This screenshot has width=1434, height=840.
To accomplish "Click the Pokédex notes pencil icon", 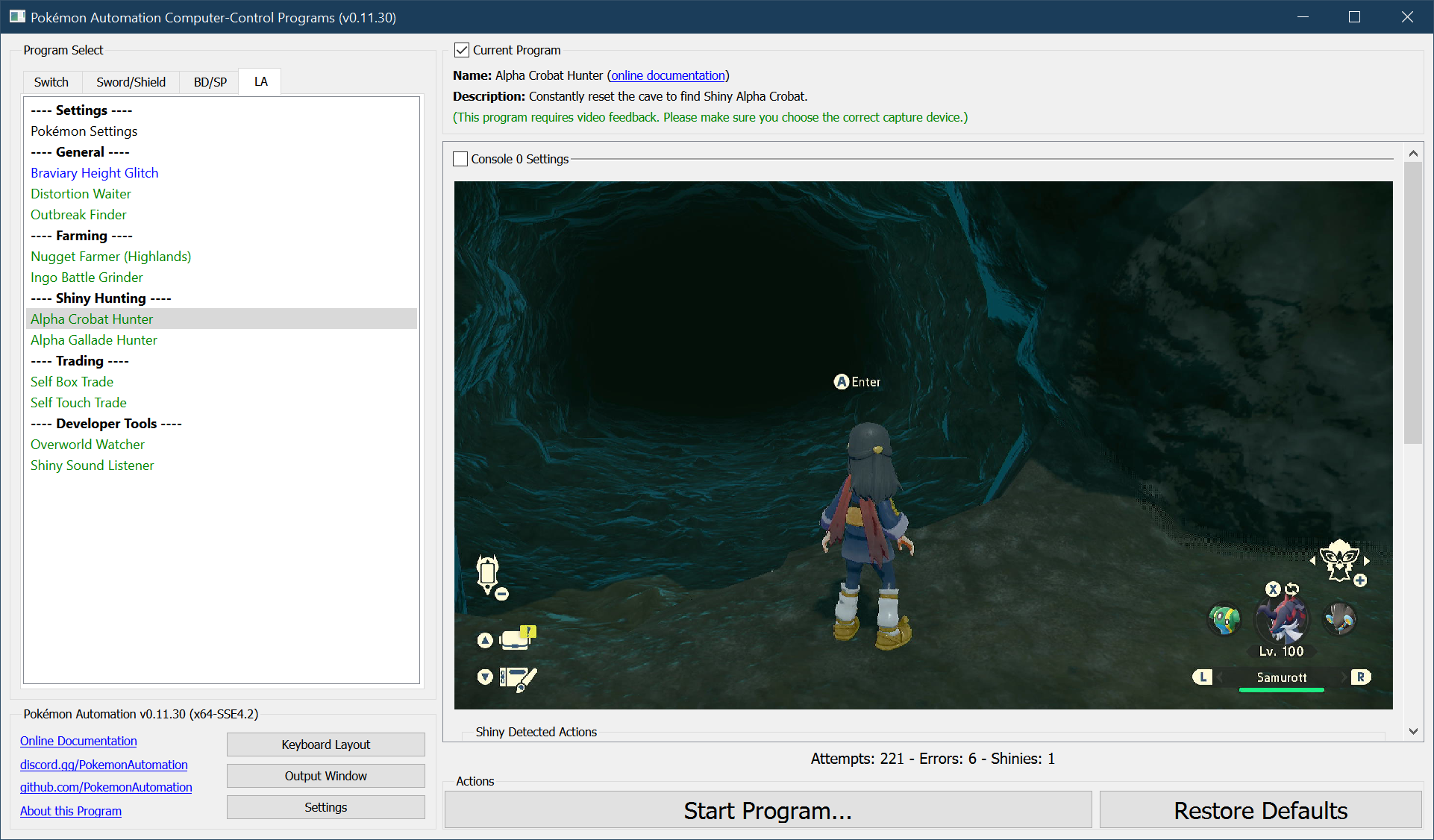I will 519,678.
